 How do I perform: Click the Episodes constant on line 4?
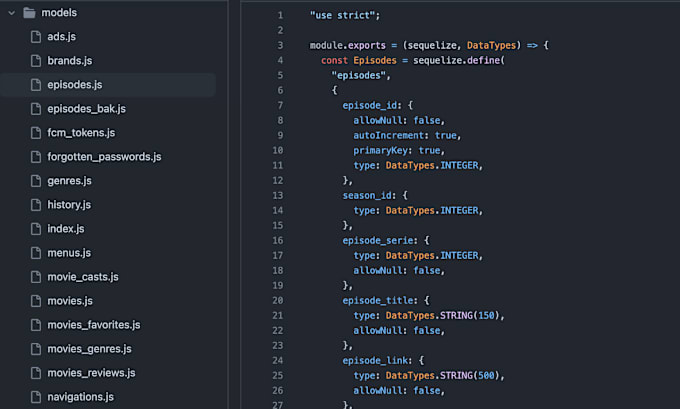(x=375, y=60)
